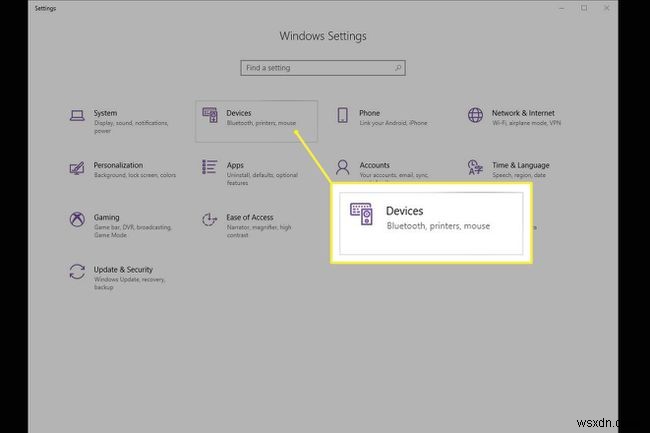
Task: Minimize the Settings window
Action: coord(562,8)
